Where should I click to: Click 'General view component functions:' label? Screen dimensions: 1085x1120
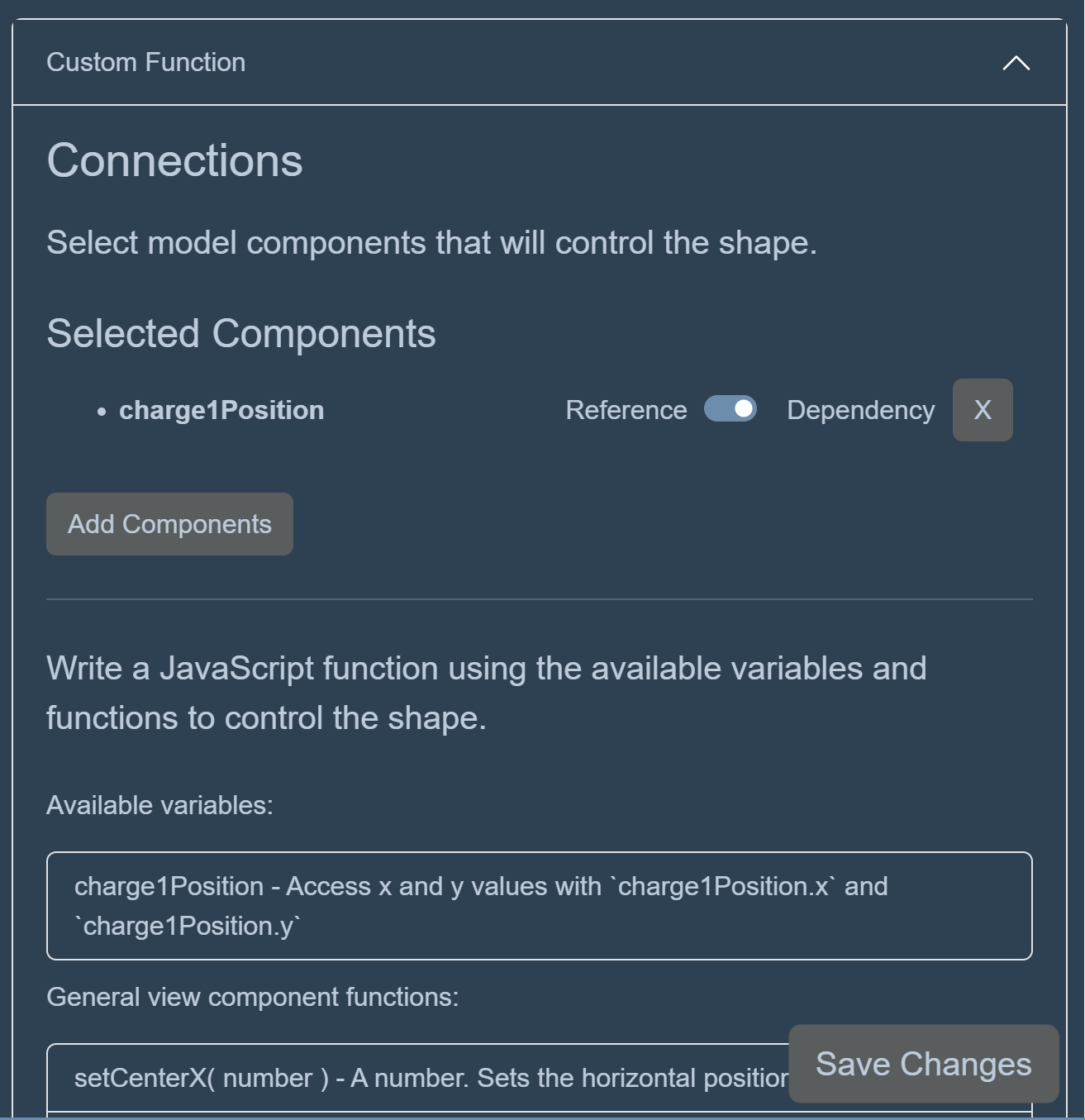[x=252, y=997]
